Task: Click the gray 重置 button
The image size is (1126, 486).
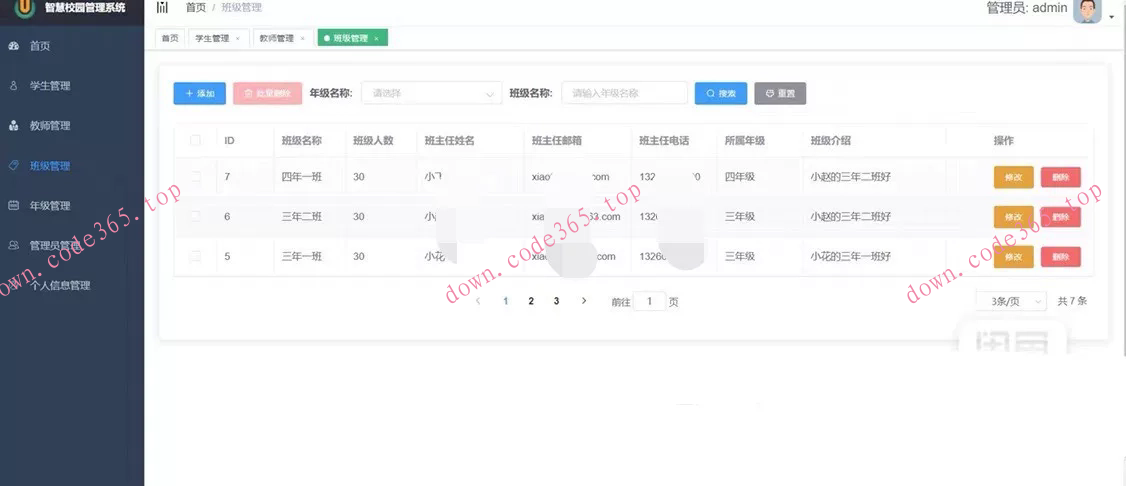Action: pyautogui.click(x=780, y=93)
